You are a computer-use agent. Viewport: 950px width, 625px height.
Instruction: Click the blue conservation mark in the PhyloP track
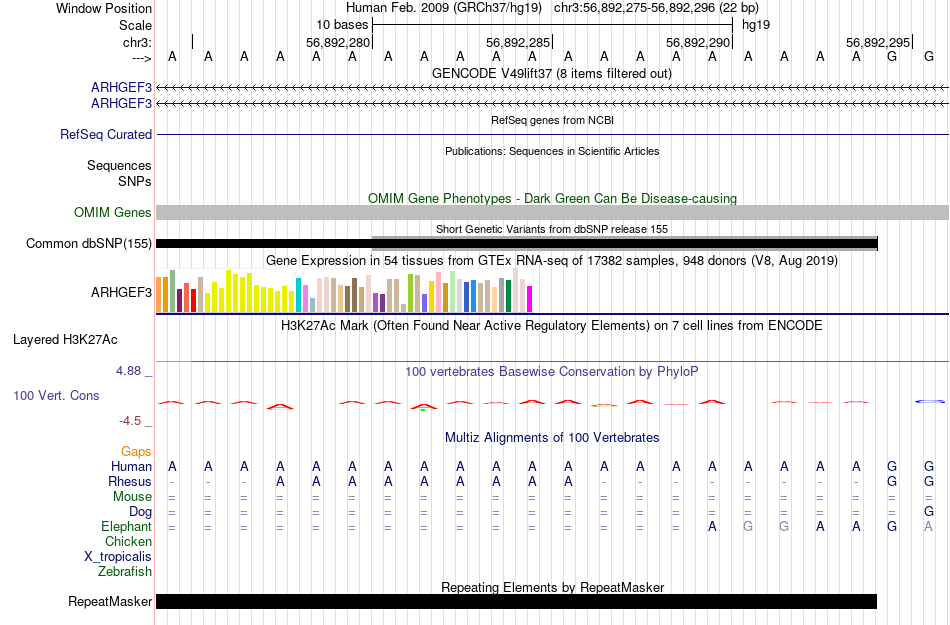[929, 401]
